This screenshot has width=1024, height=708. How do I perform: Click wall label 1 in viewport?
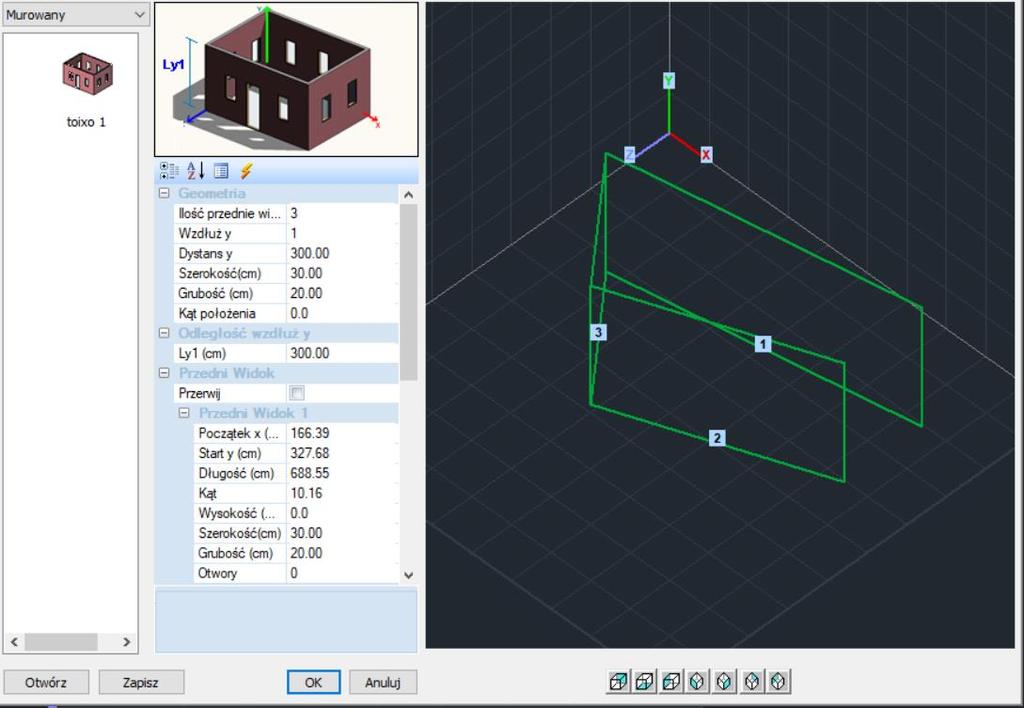(762, 344)
